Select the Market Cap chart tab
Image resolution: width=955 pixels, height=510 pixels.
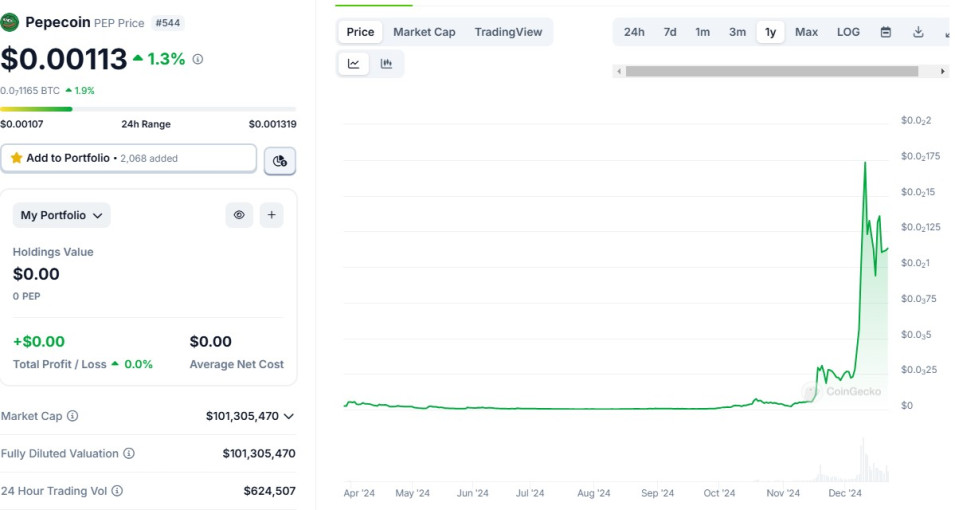424,32
